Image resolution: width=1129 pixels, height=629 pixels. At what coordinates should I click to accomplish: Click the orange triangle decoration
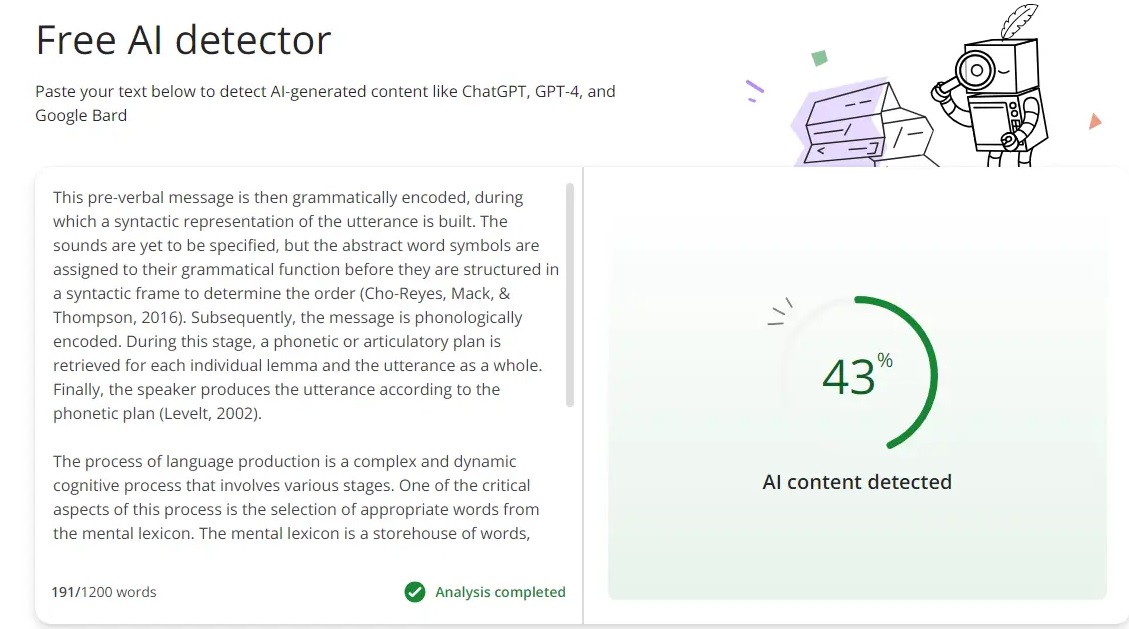(1095, 121)
